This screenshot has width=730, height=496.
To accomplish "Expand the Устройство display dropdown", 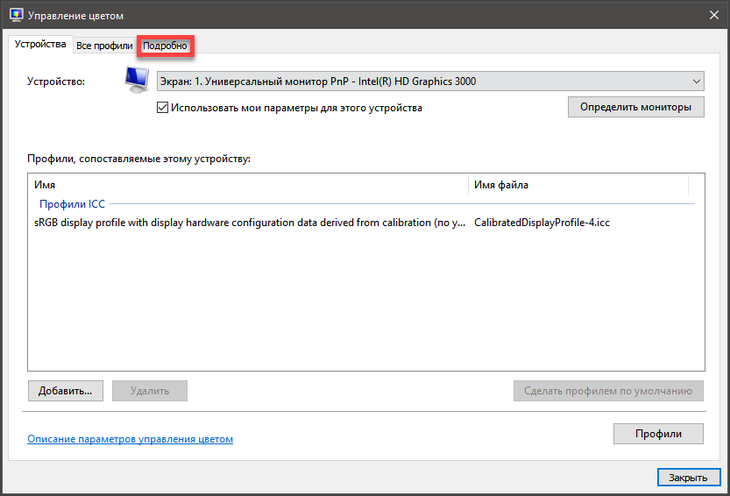I will (430, 81).
